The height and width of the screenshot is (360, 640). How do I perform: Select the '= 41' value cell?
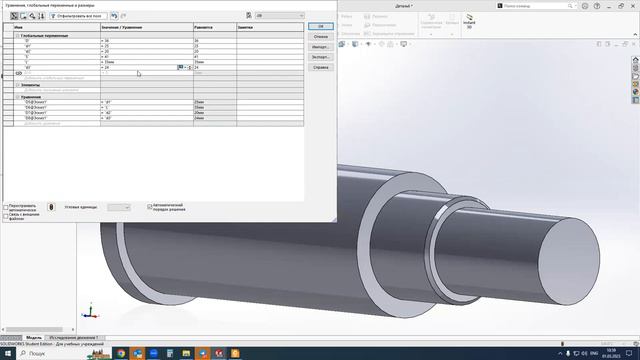(x=147, y=57)
